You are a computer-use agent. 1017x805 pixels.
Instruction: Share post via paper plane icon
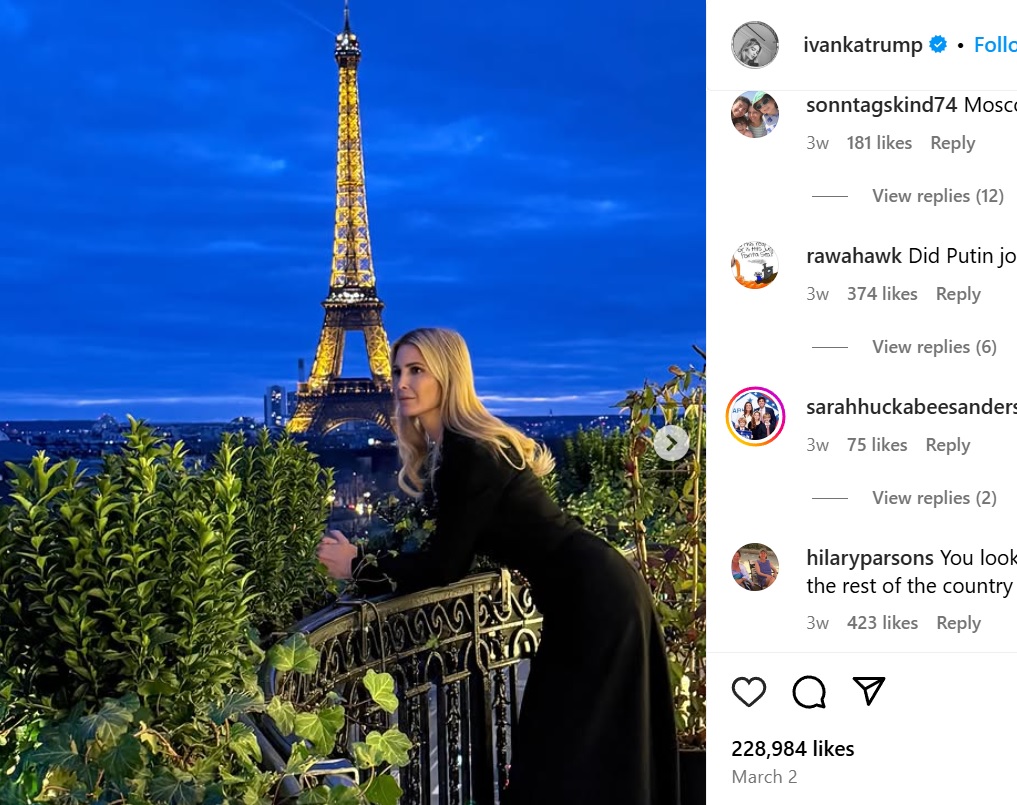point(868,691)
